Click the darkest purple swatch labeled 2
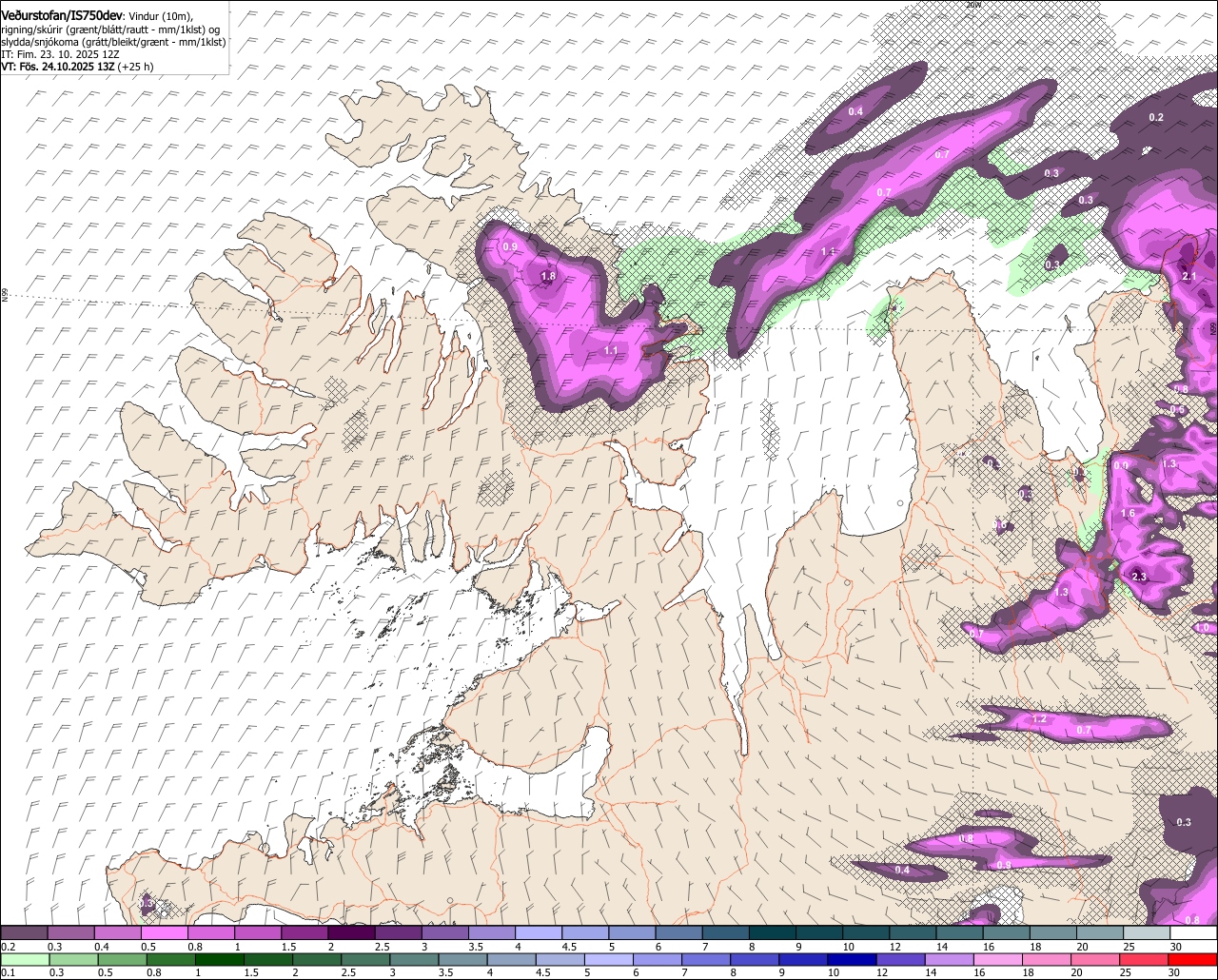 351,933
